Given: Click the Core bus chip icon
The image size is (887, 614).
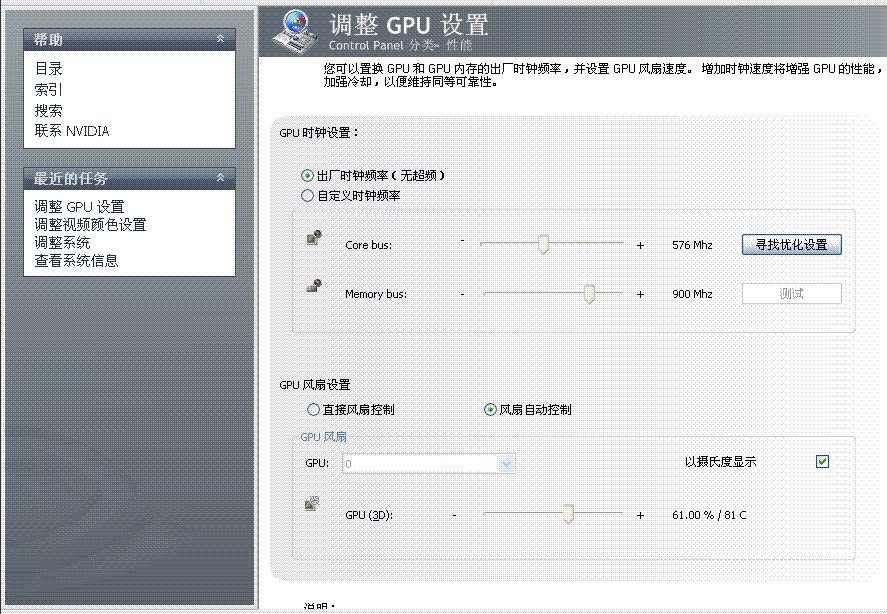Looking at the screenshot, I should pos(313,238).
